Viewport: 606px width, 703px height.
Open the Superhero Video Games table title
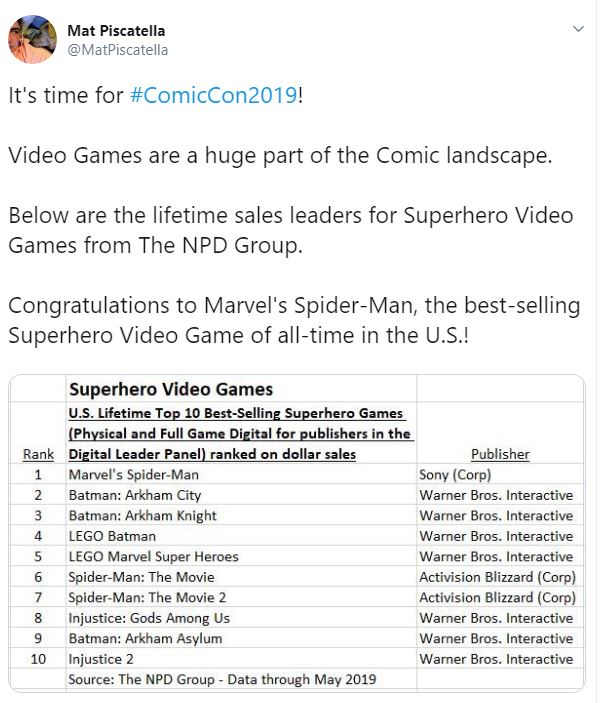point(170,389)
